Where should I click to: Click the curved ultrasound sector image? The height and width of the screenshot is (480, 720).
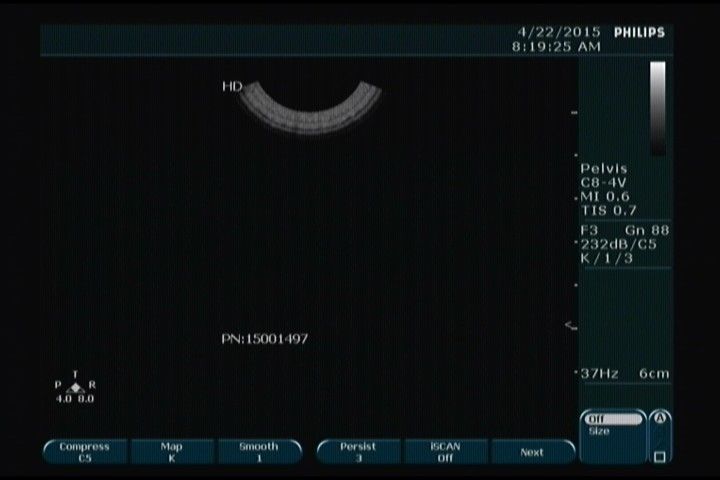point(310,108)
